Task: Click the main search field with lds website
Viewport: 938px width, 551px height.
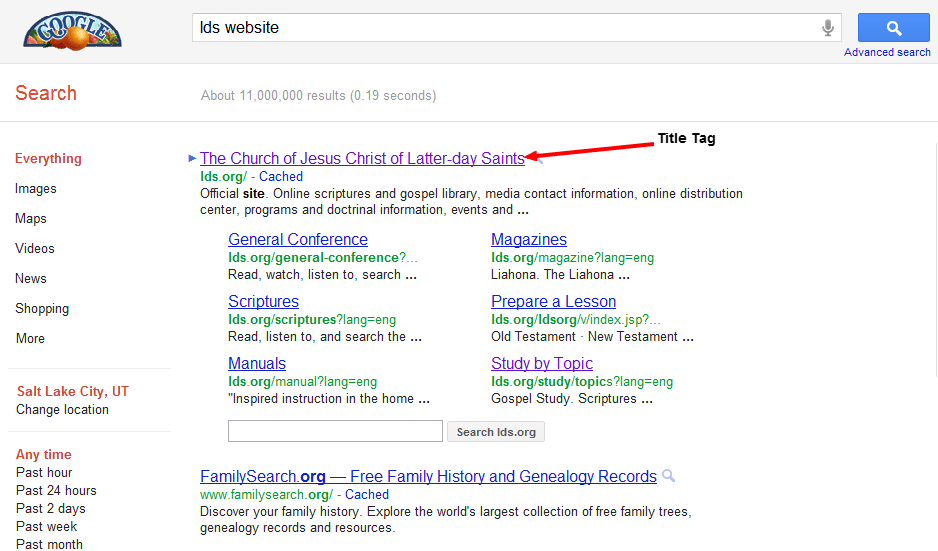Action: point(500,28)
